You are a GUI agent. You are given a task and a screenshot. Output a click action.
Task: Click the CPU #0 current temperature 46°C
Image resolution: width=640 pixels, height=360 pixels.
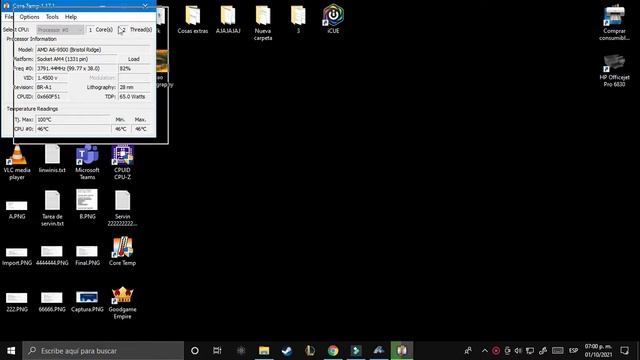click(x=73, y=129)
